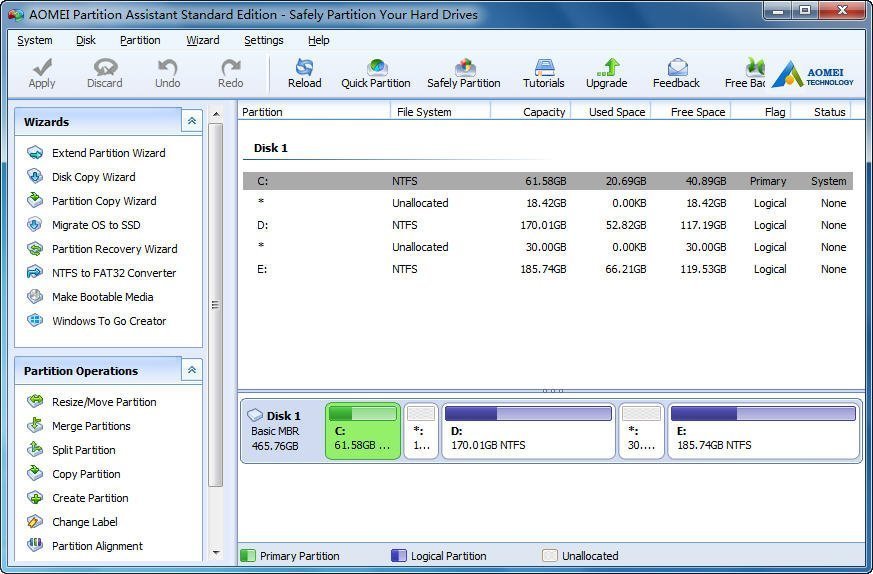Click the Upgrade arrow icon
The width and height of the screenshot is (873, 574).
[607, 67]
